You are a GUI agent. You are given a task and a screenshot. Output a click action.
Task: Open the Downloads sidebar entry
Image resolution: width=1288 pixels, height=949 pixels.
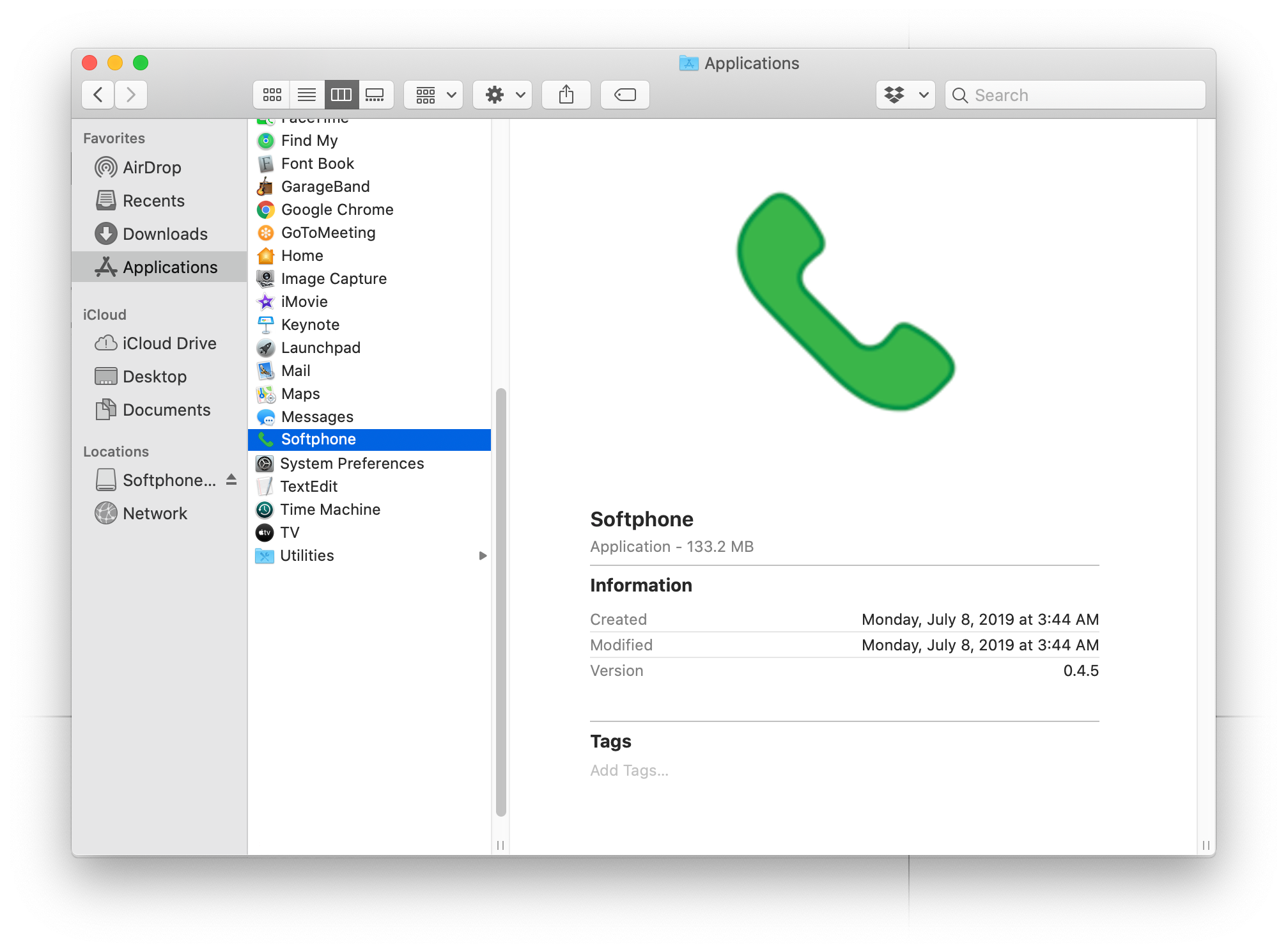tap(165, 233)
